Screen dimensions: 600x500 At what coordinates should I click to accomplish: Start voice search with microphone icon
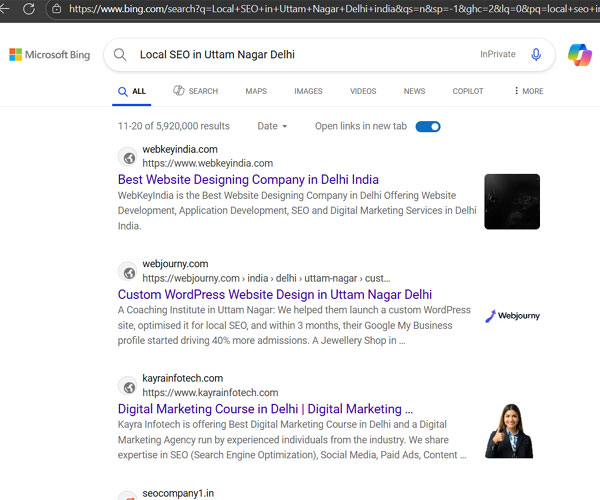click(536, 55)
